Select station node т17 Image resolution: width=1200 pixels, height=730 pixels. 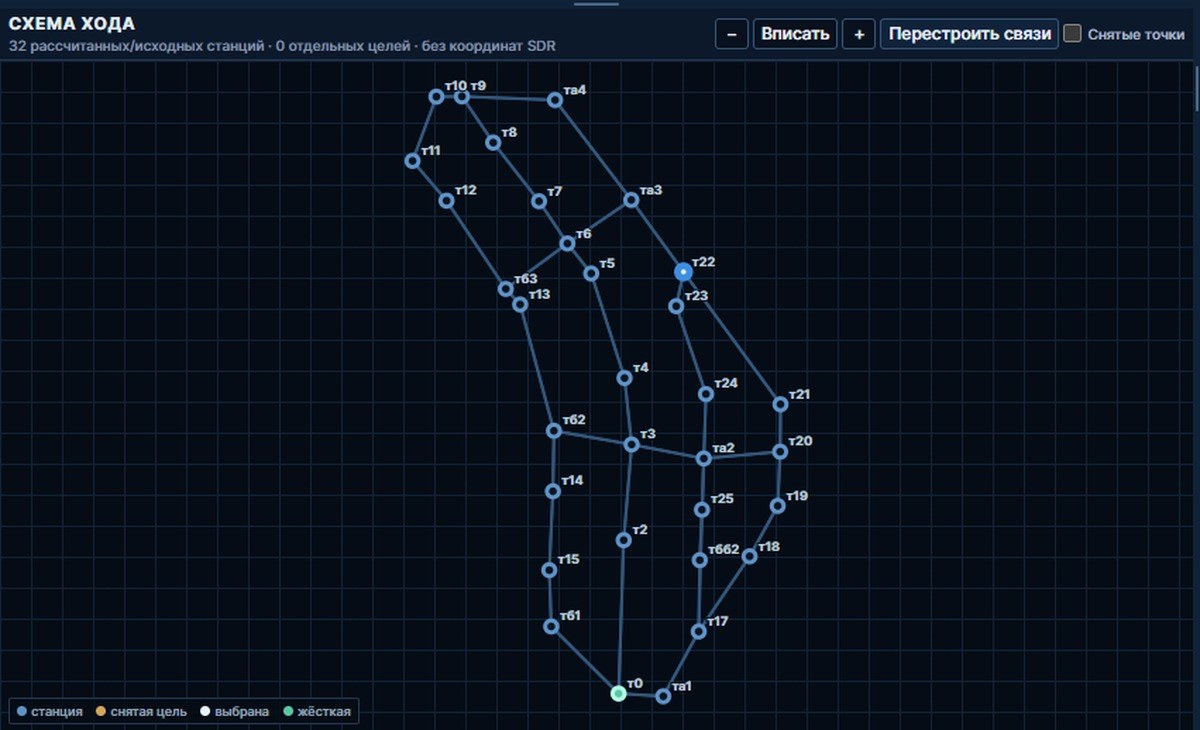699,631
